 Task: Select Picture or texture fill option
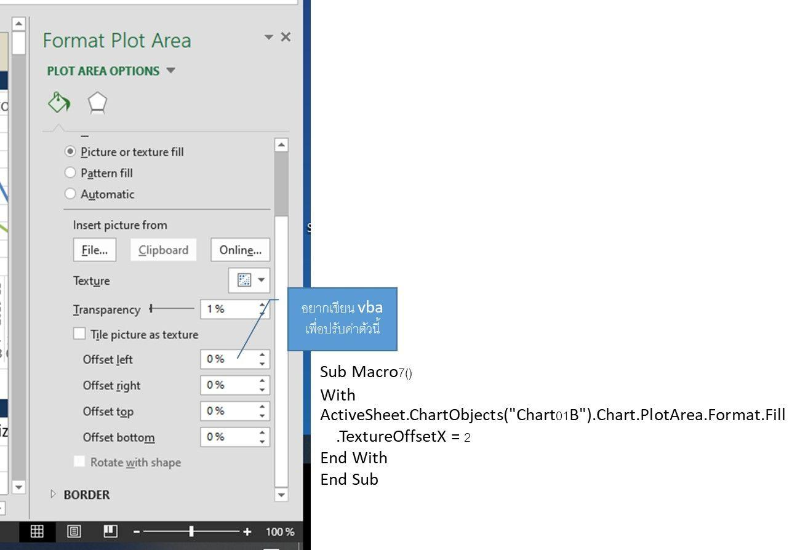tap(70, 152)
